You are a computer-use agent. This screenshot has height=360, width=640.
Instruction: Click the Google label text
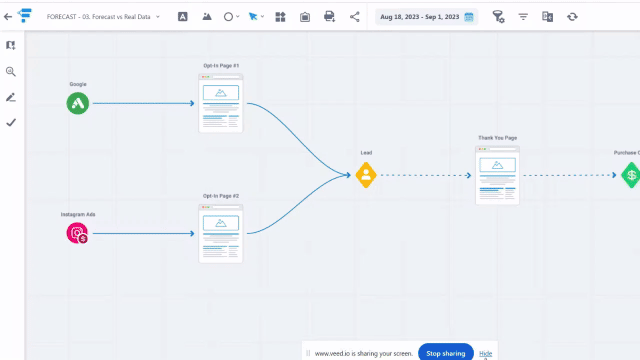pos(78,84)
